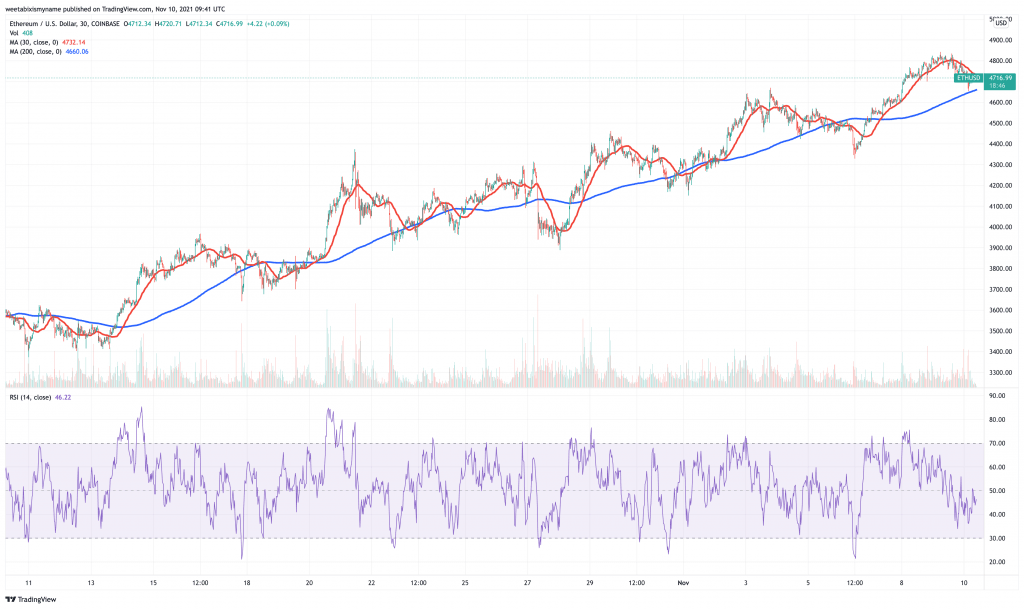Click the RSI 20.00 axis label
This screenshot has width=1024, height=609.
pyautogui.click(x=997, y=562)
